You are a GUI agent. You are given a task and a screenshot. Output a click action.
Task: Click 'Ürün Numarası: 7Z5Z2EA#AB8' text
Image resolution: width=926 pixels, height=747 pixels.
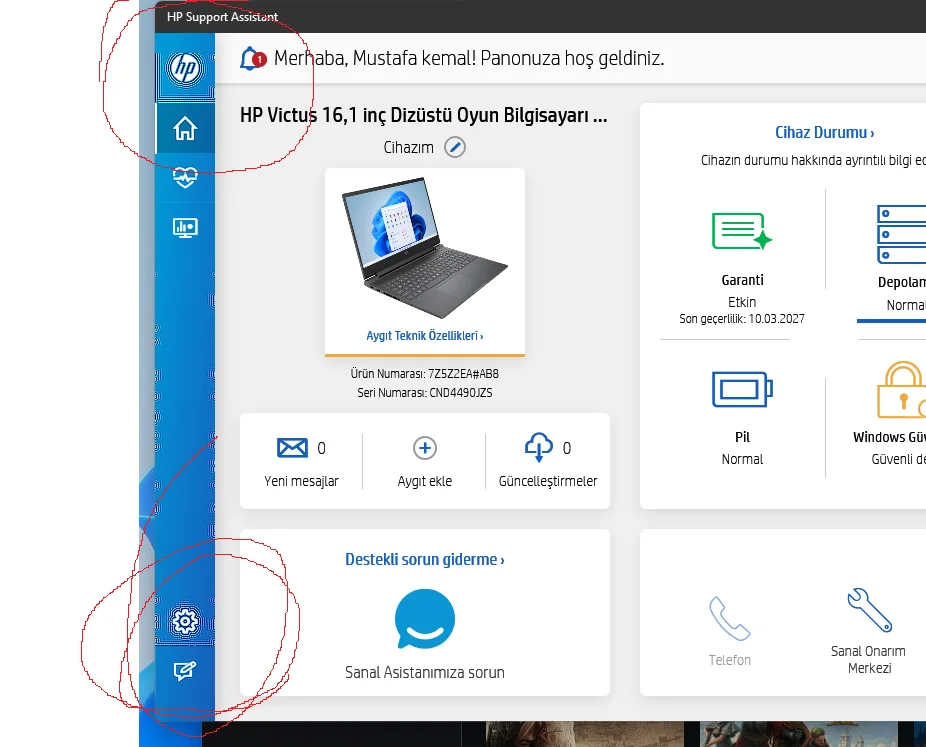click(425, 374)
